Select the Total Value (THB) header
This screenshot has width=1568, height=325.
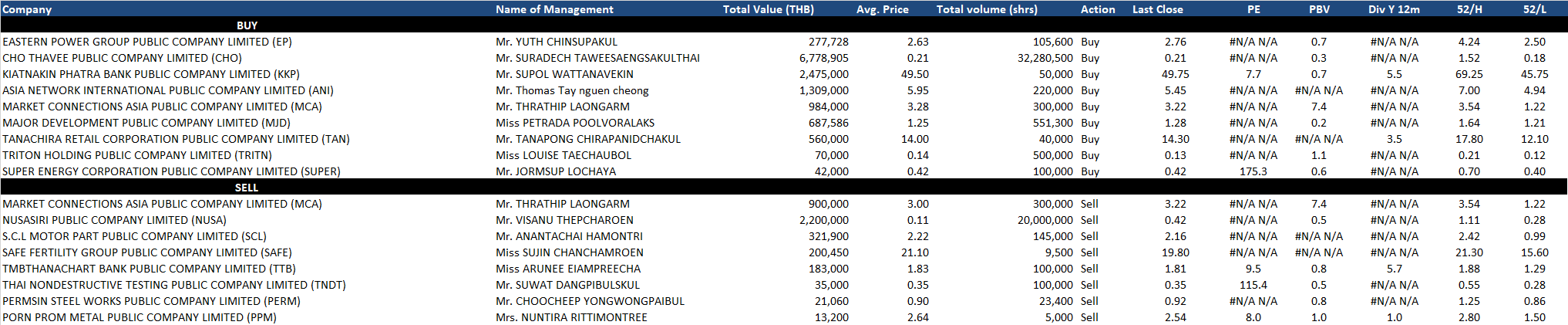pos(768,9)
